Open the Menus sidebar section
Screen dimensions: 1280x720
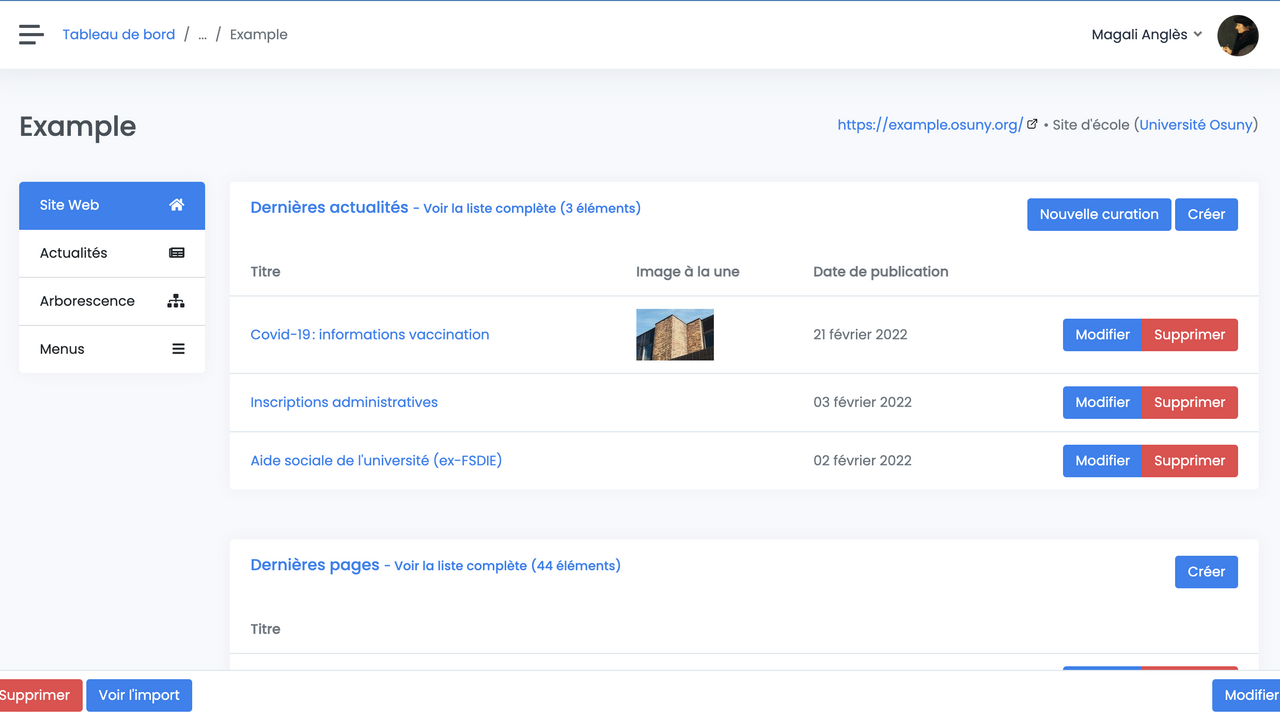(62, 349)
